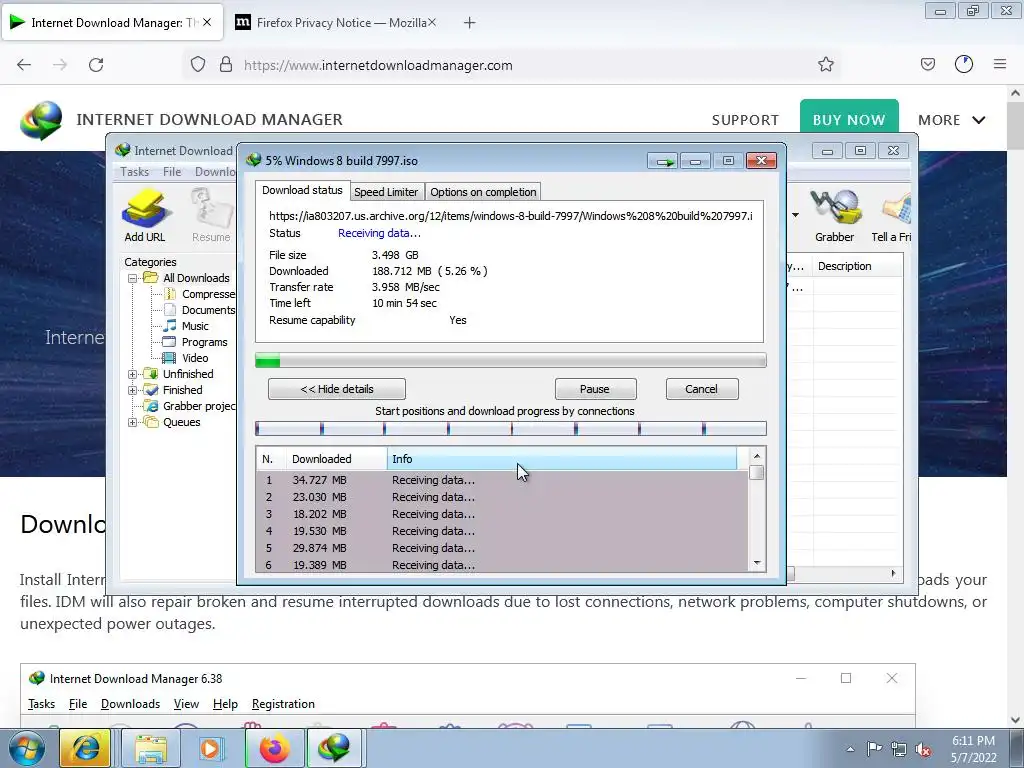Open the Windows Start button
The height and width of the screenshot is (768, 1024).
(27, 749)
